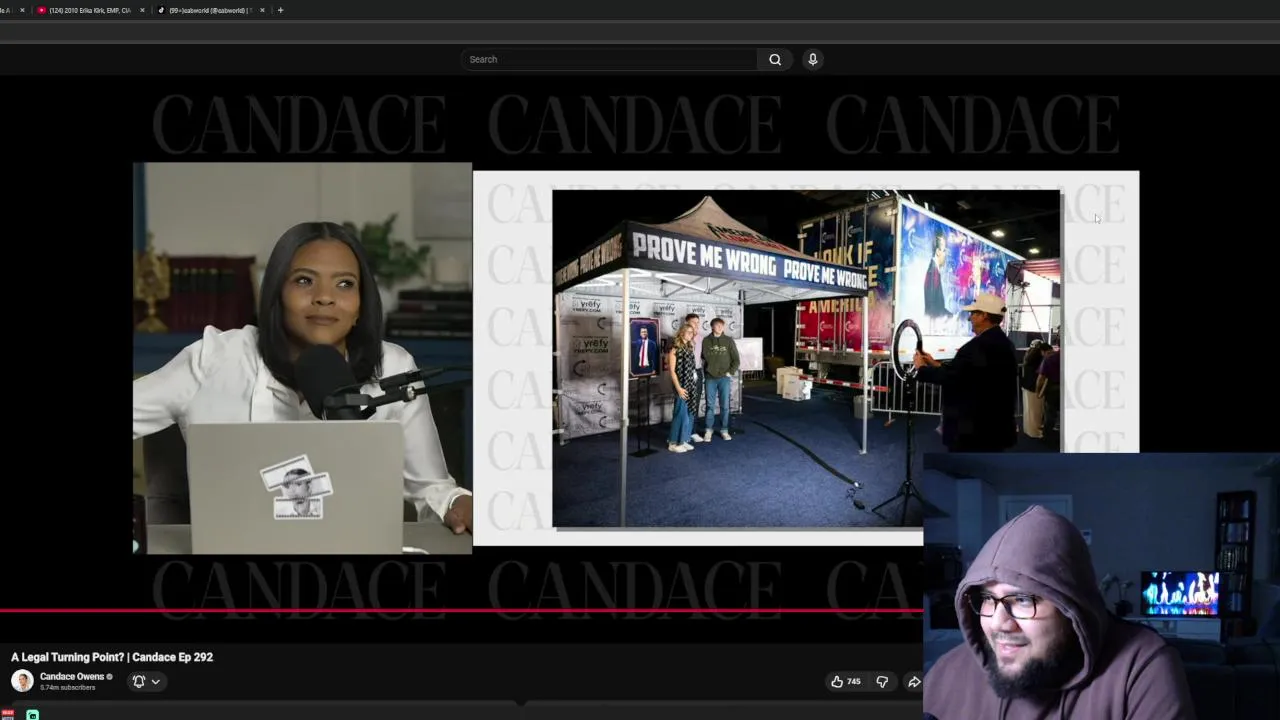Open Candace Owens channel avatar
The height and width of the screenshot is (720, 1280).
click(x=22, y=681)
